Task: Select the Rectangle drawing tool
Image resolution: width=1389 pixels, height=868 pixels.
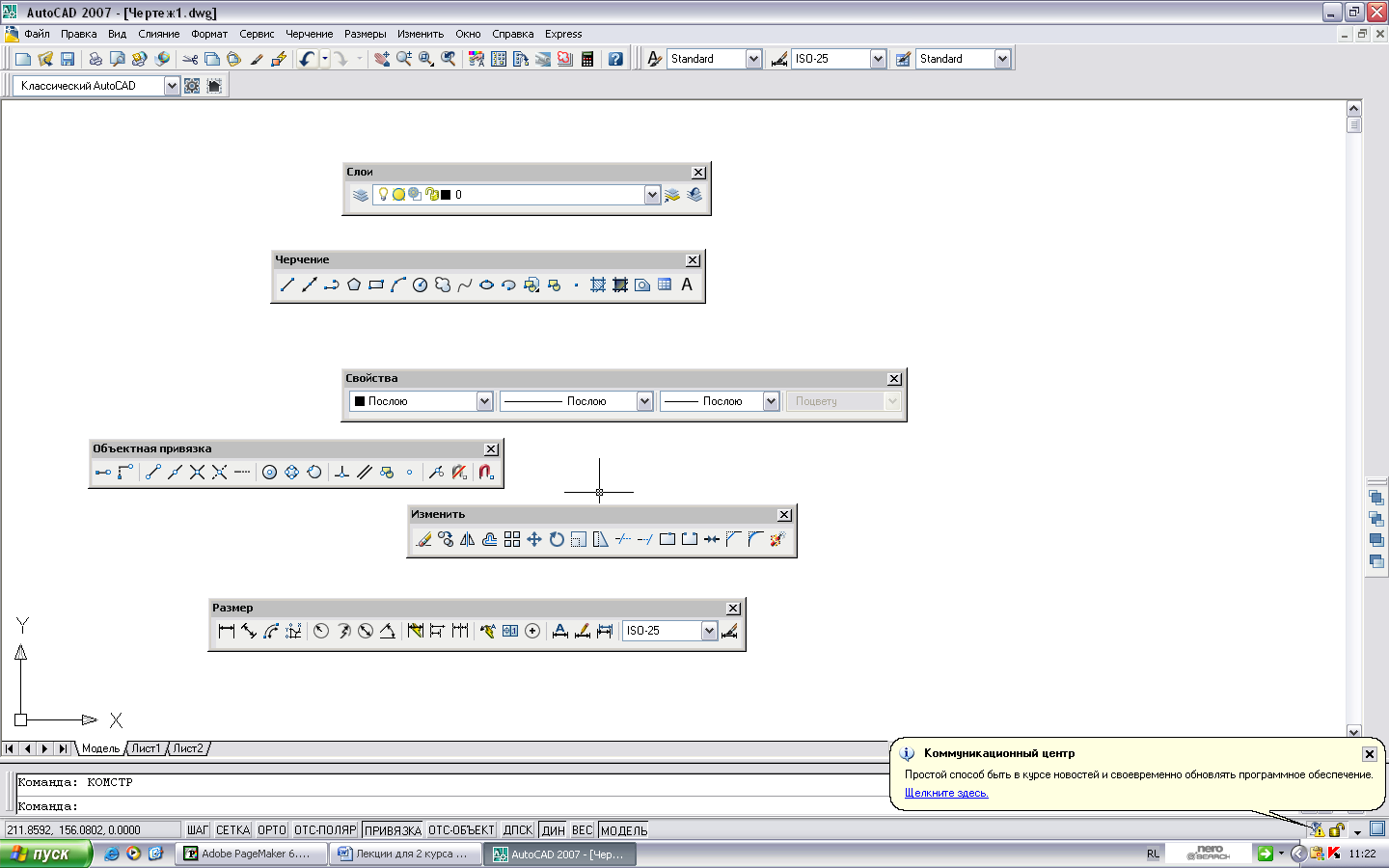Action: coord(376,285)
